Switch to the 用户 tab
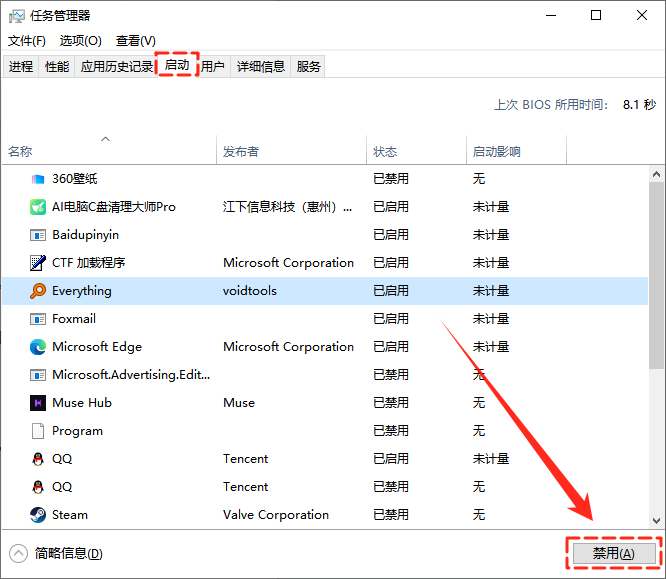Image resolution: width=666 pixels, height=579 pixels. [x=213, y=66]
